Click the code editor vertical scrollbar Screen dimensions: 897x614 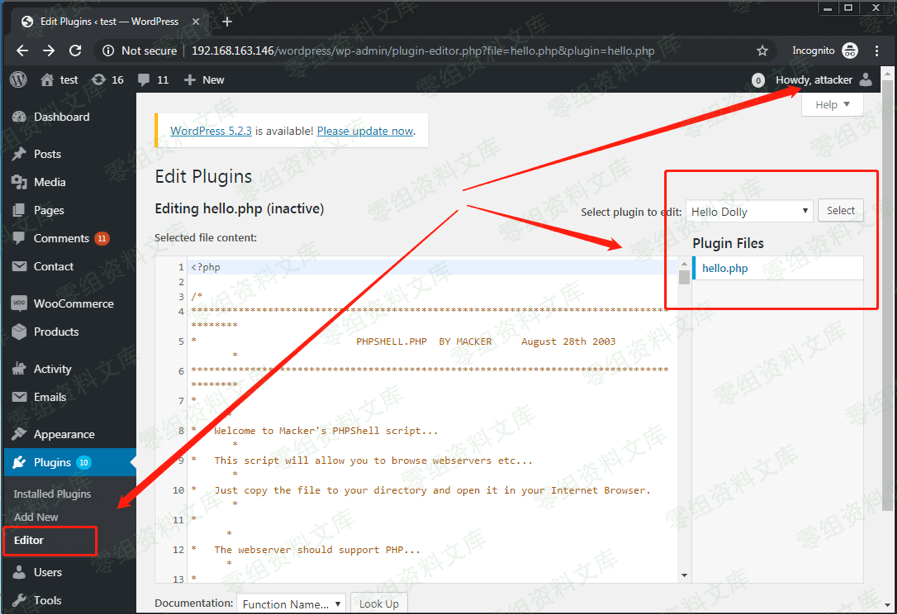[x=685, y=420]
